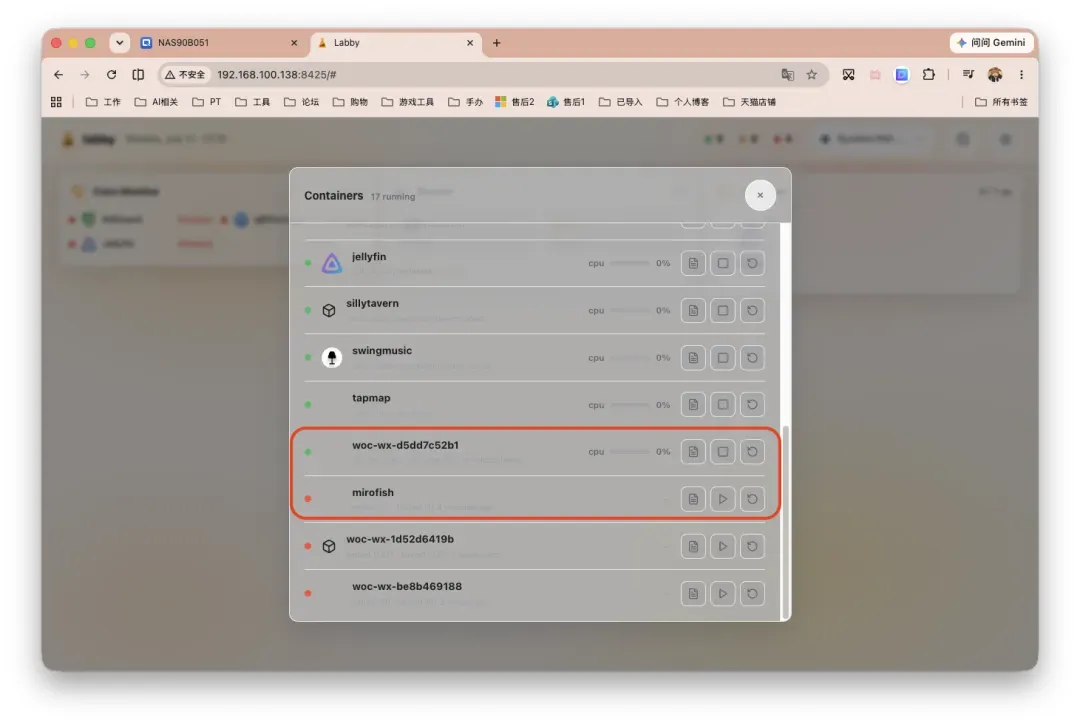
Task: Show logs for the tapmap container
Action: tap(693, 404)
